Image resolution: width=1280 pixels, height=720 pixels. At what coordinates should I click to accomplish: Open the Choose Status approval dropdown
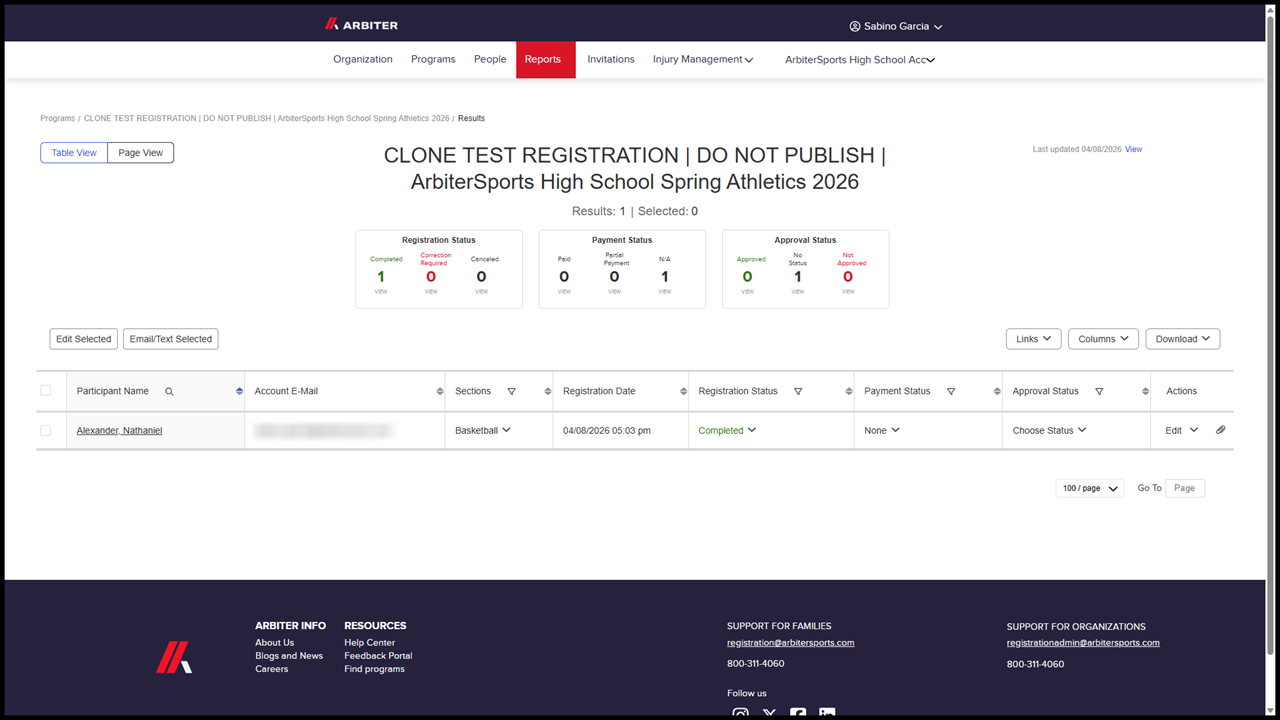point(1049,431)
